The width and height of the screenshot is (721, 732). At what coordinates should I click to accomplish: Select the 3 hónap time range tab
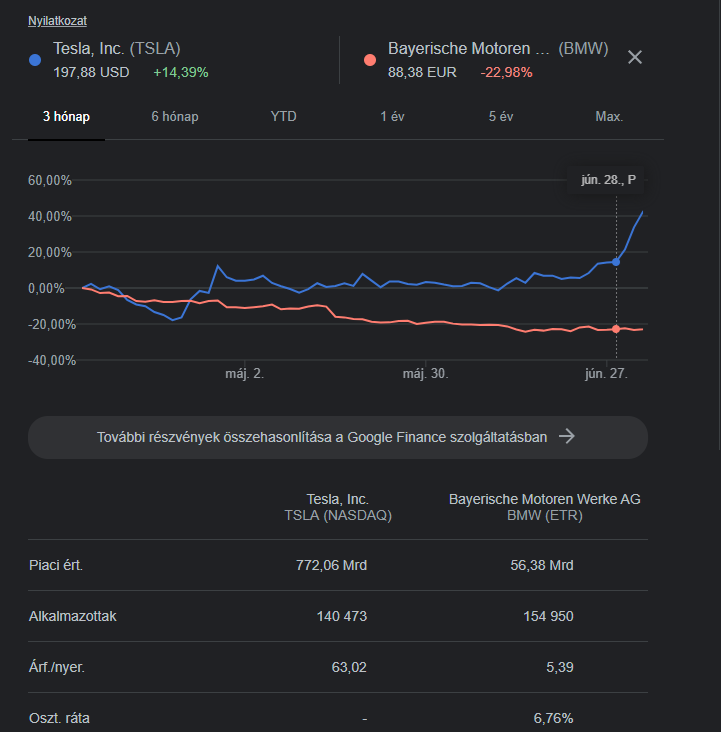tap(66, 117)
